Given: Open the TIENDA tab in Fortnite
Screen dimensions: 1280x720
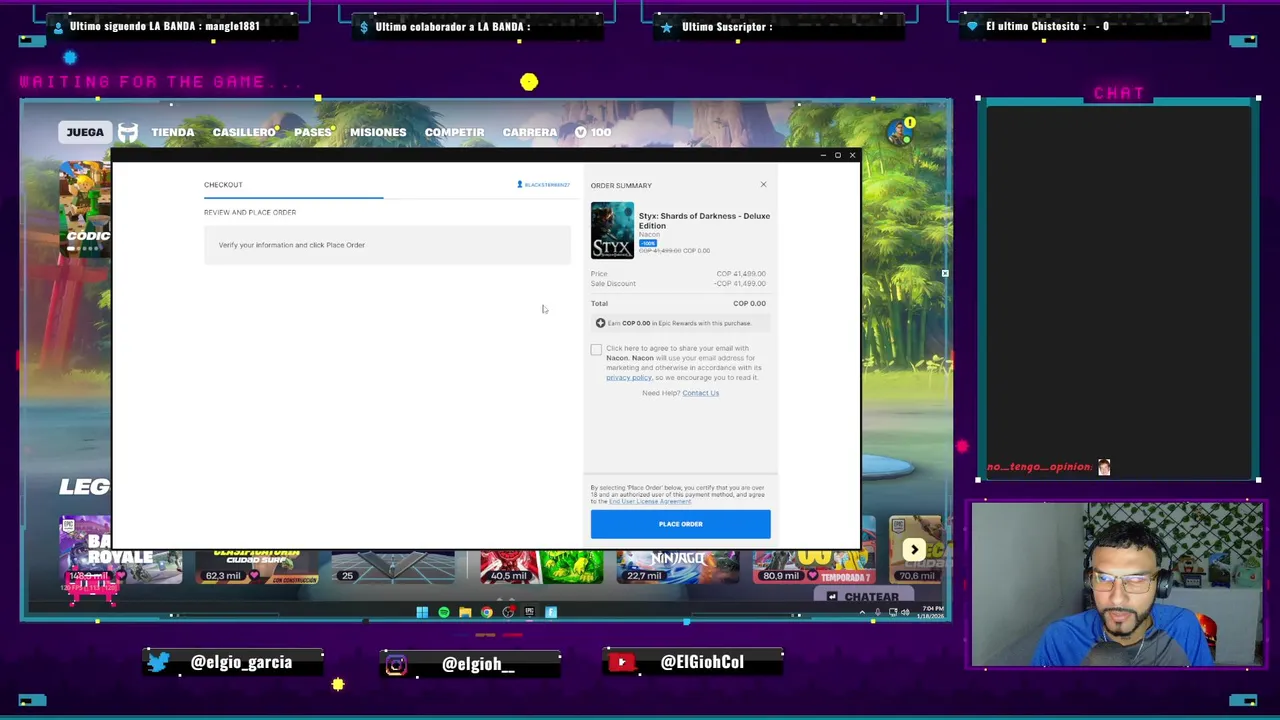Looking at the screenshot, I should pyautogui.click(x=173, y=132).
